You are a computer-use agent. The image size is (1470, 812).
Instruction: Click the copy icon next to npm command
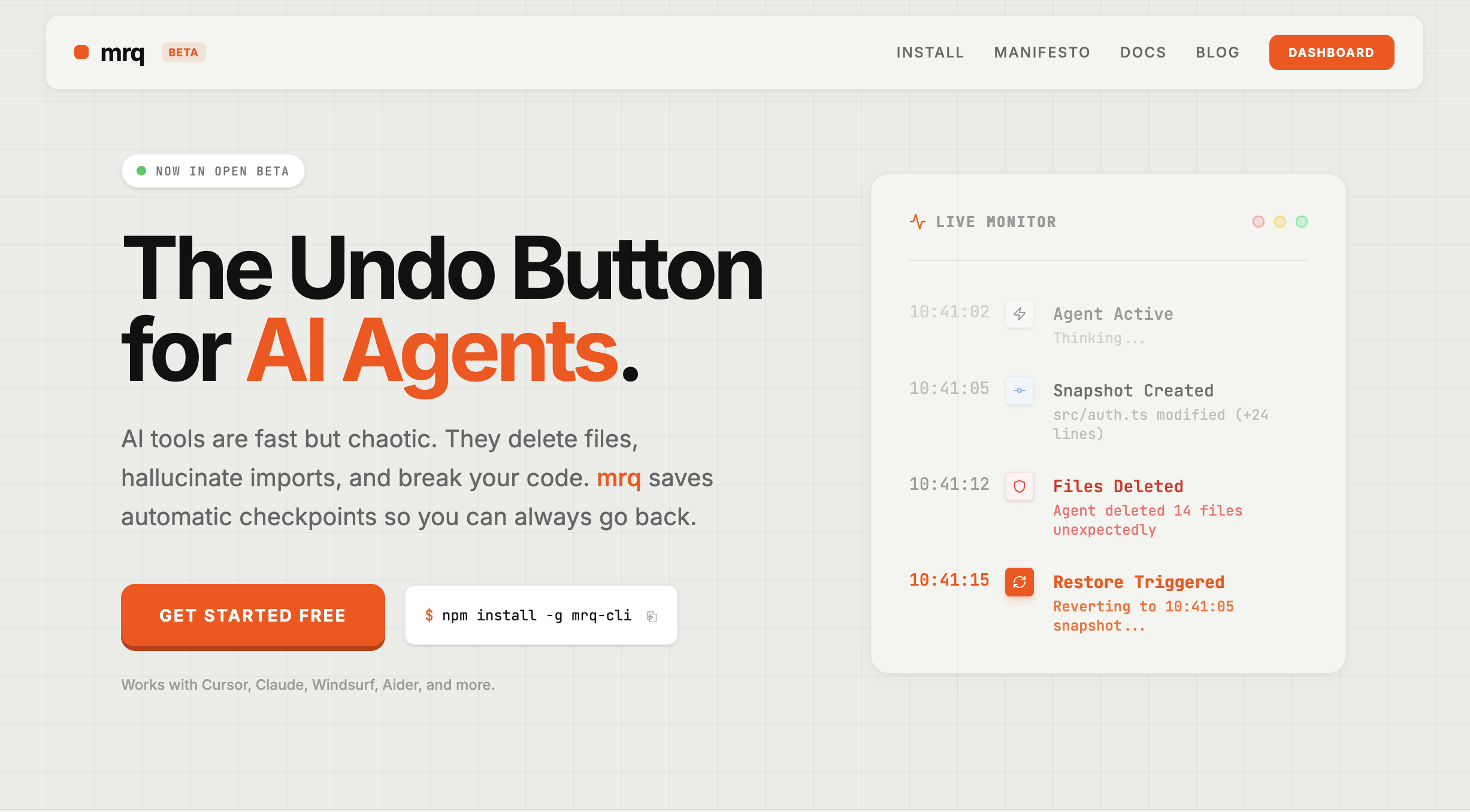[x=652, y=616]
